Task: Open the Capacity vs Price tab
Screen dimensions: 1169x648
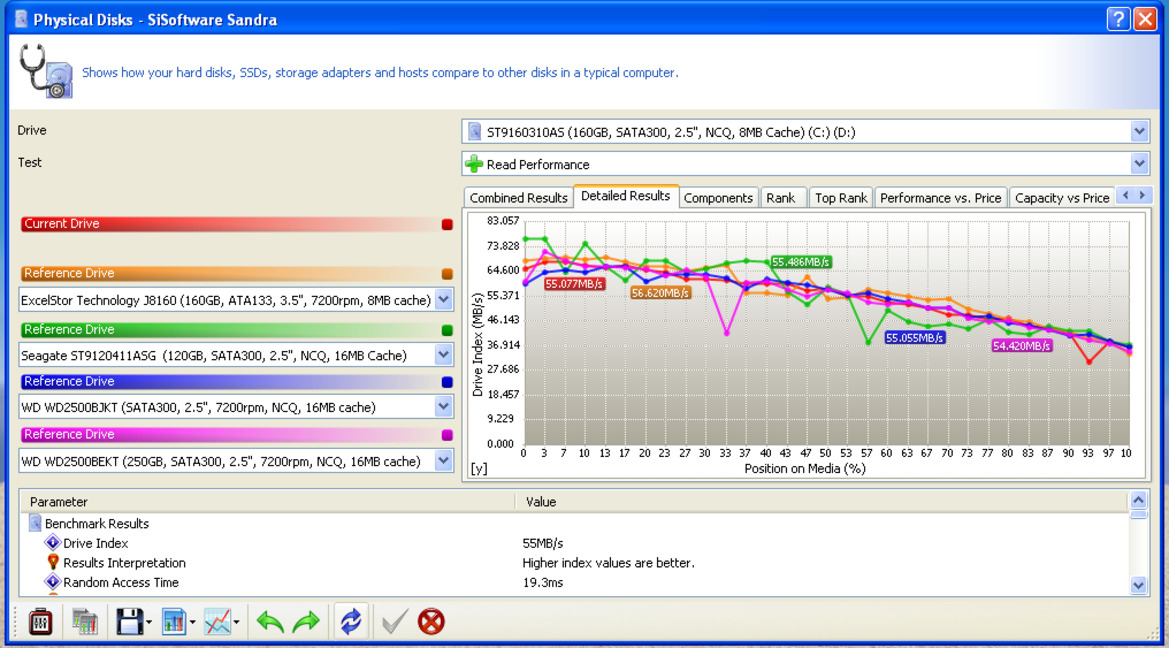Action: point(1062,198)
